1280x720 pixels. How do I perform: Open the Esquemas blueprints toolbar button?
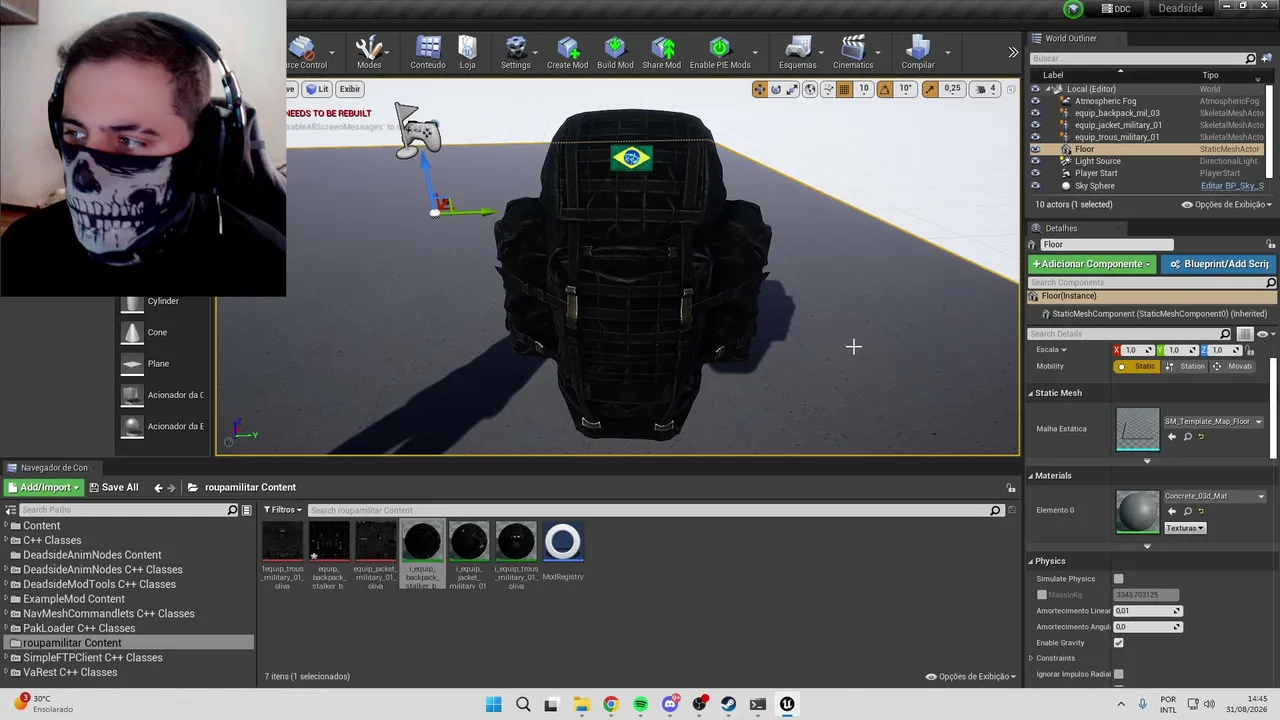tap(798, 52)
